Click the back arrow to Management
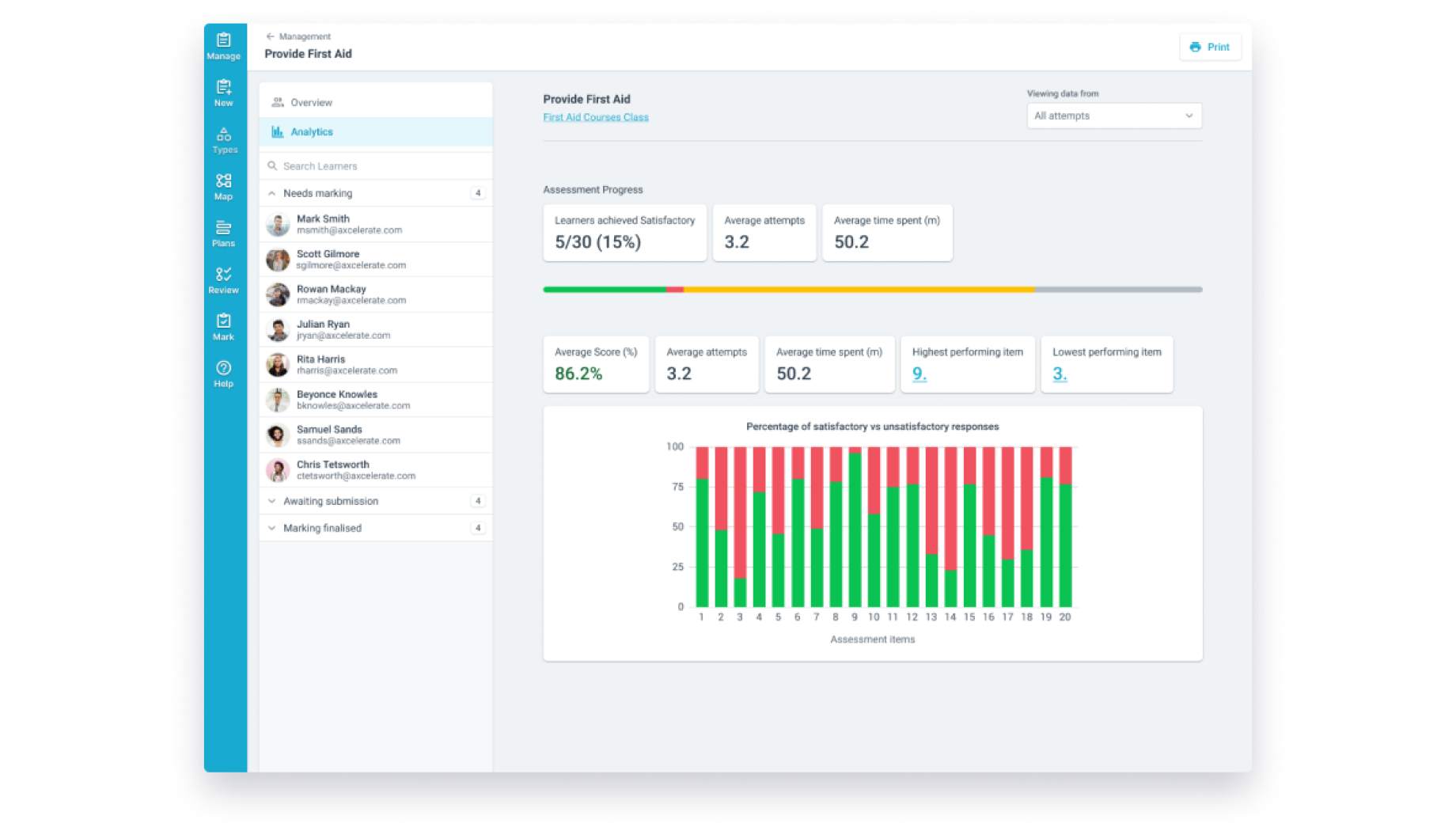 coord(270,36)
